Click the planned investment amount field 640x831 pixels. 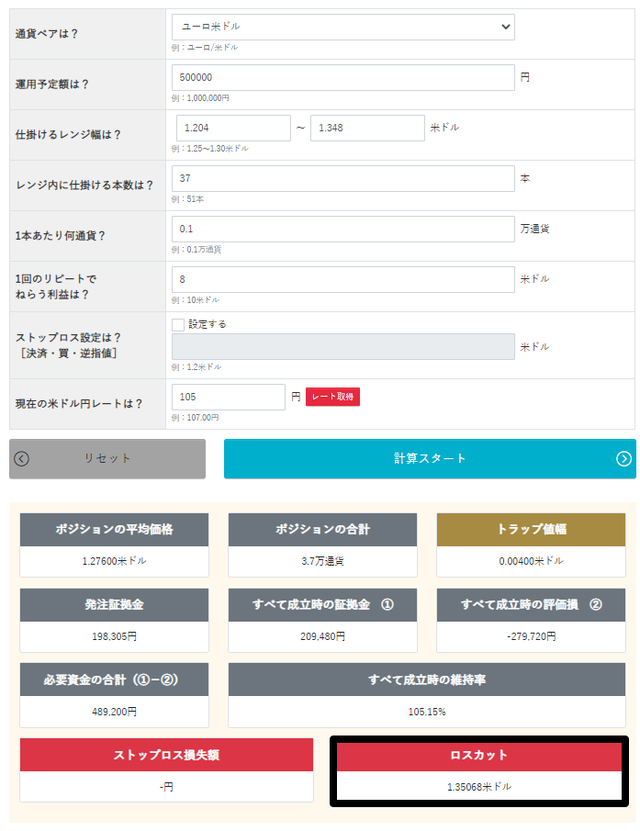(343, 77)
